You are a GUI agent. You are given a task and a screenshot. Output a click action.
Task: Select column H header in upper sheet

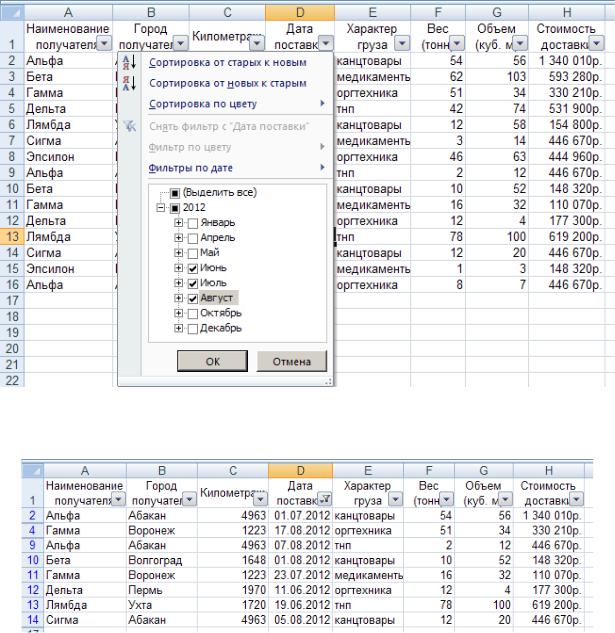(567, 13)
